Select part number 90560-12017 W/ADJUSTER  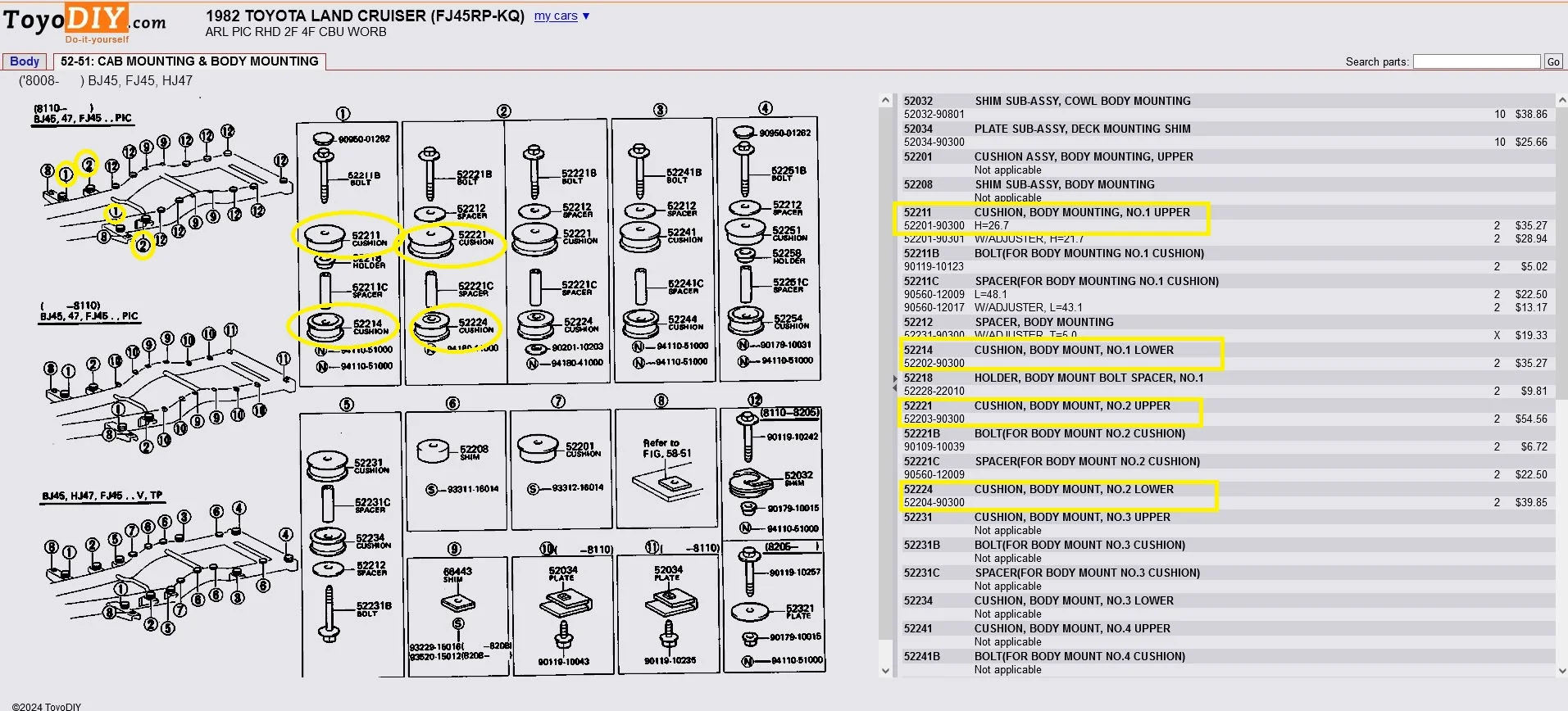pyautogui.click(x=934, y=308)
